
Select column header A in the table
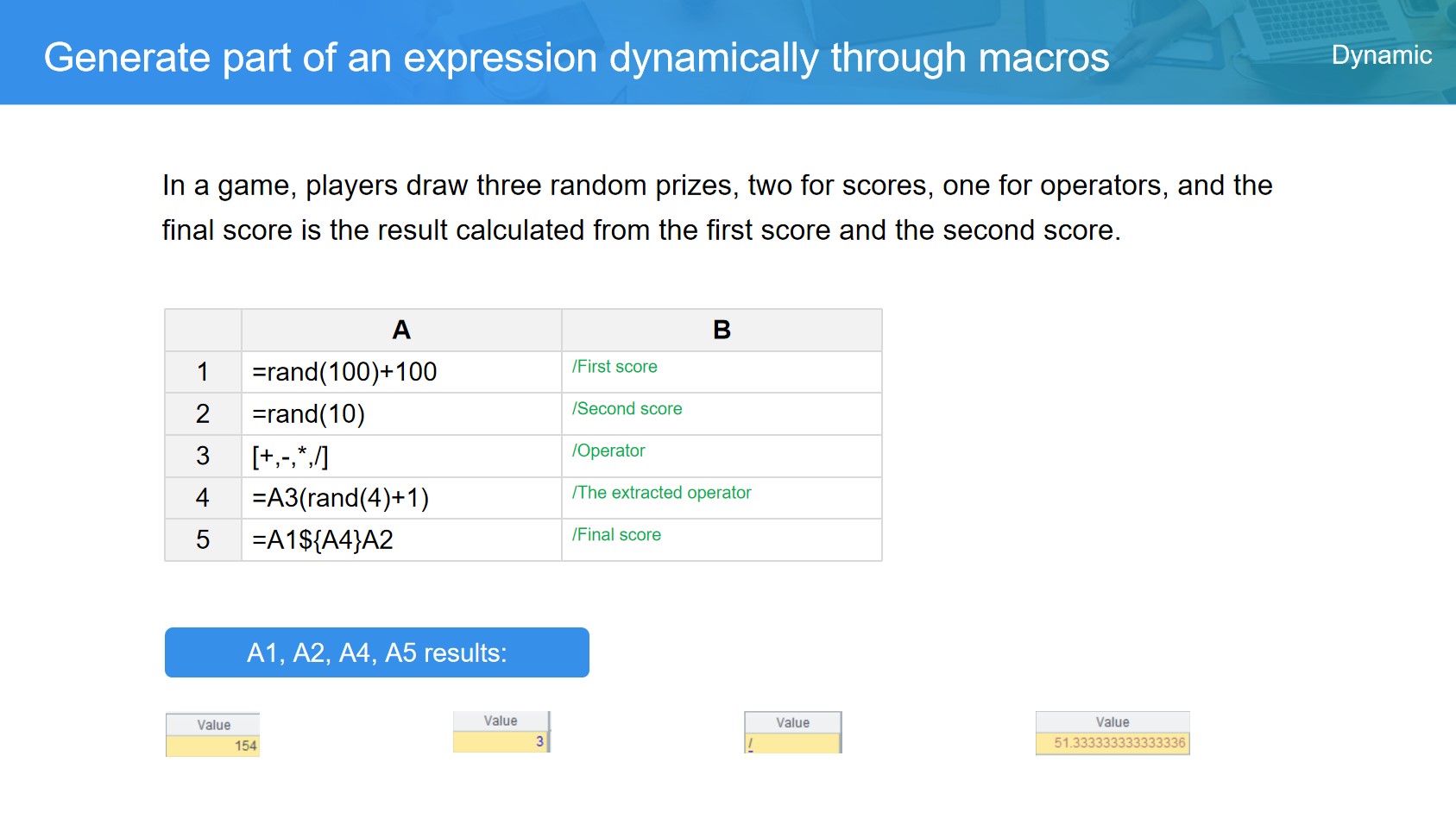401,330
